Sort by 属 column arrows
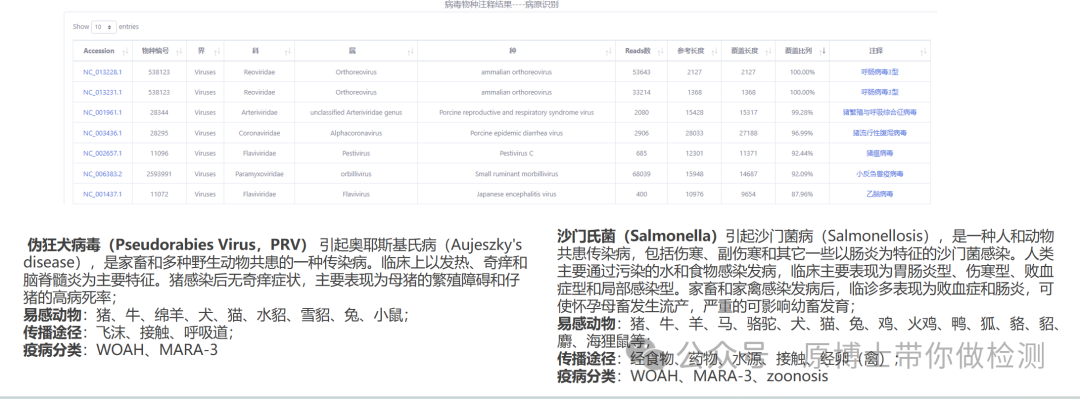This screenshot has height=399, width=1080. [x=411, y=52]
